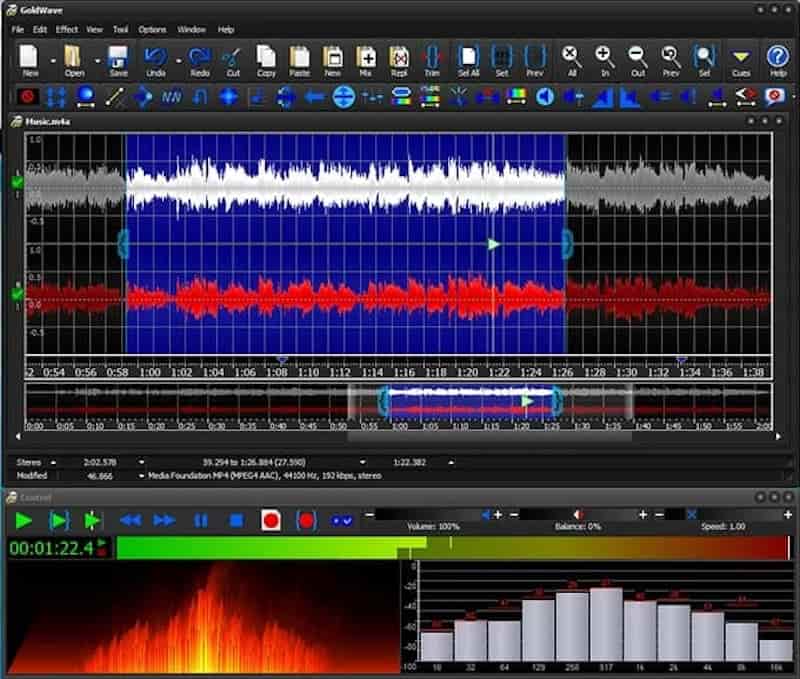Open the Effect menu

coord(67,30)
